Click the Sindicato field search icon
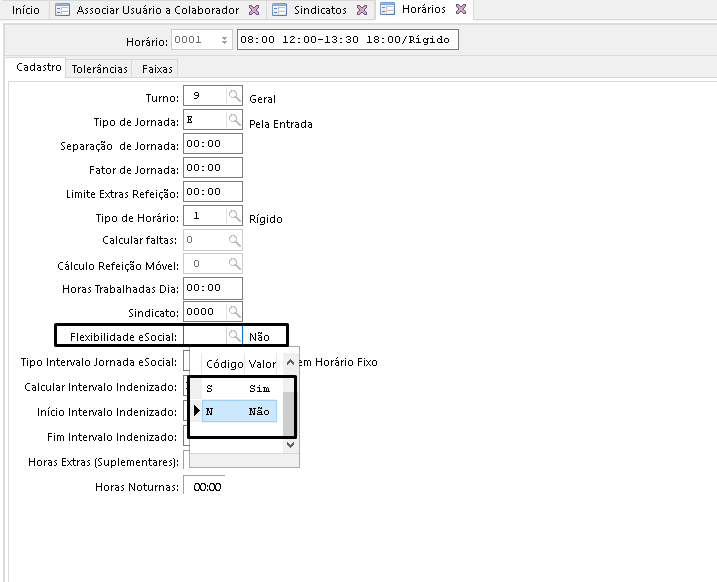 pyautogui.click(x=234, y=312)
